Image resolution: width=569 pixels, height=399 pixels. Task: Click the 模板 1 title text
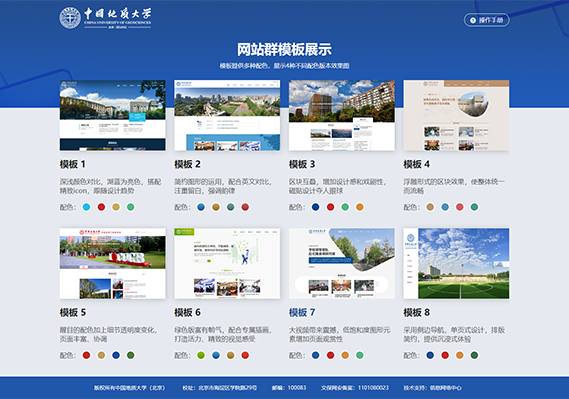tap(73, 164)
